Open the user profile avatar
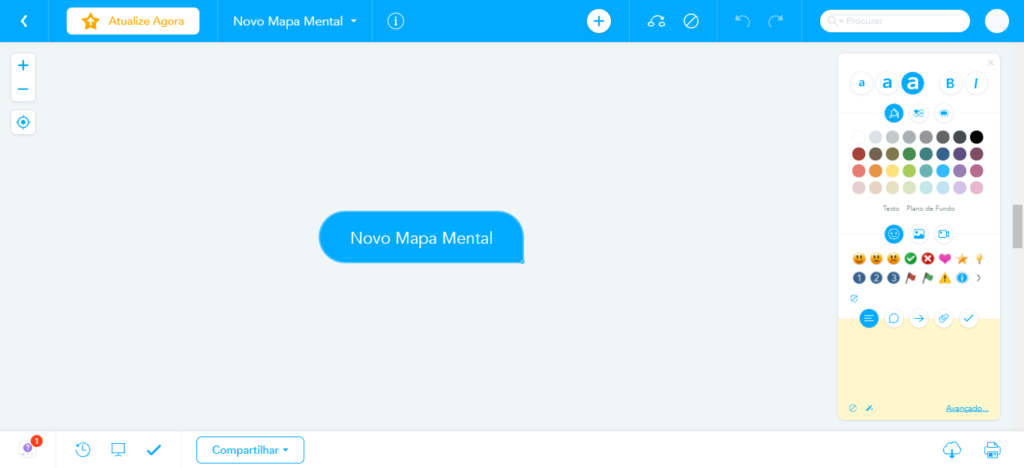The image size is (1024, 468). 997,21
